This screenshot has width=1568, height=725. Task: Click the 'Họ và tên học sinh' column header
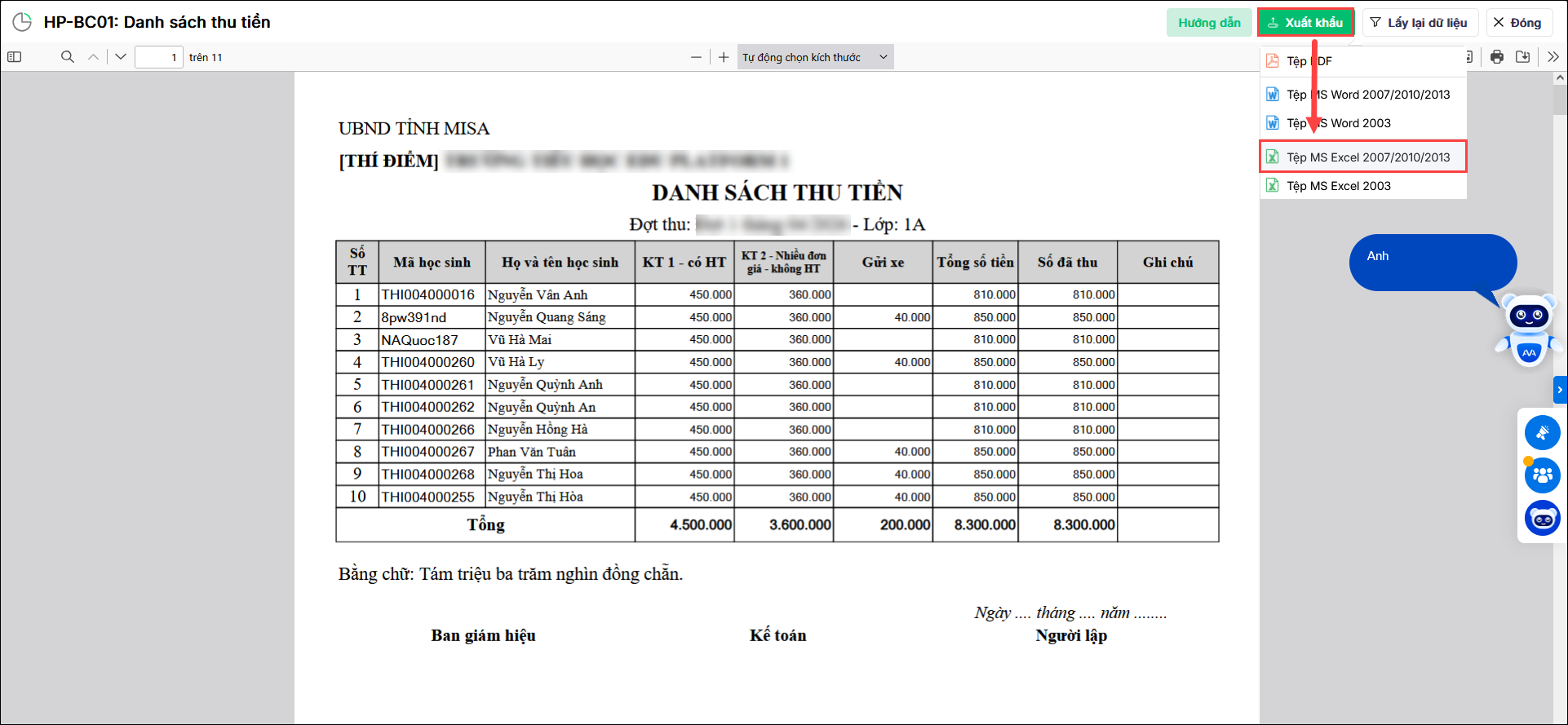[560, 262]
